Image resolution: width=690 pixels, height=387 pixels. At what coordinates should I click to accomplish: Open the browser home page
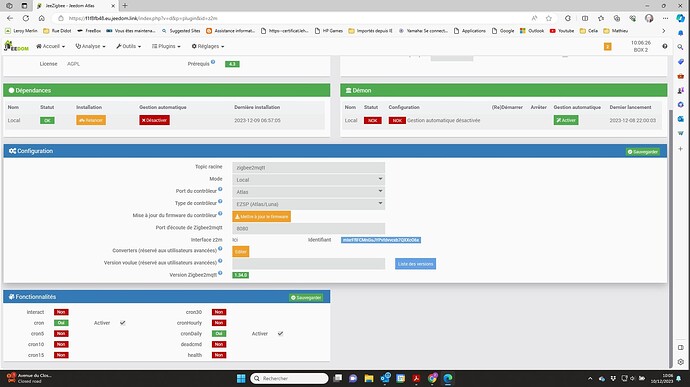point(41,18)
